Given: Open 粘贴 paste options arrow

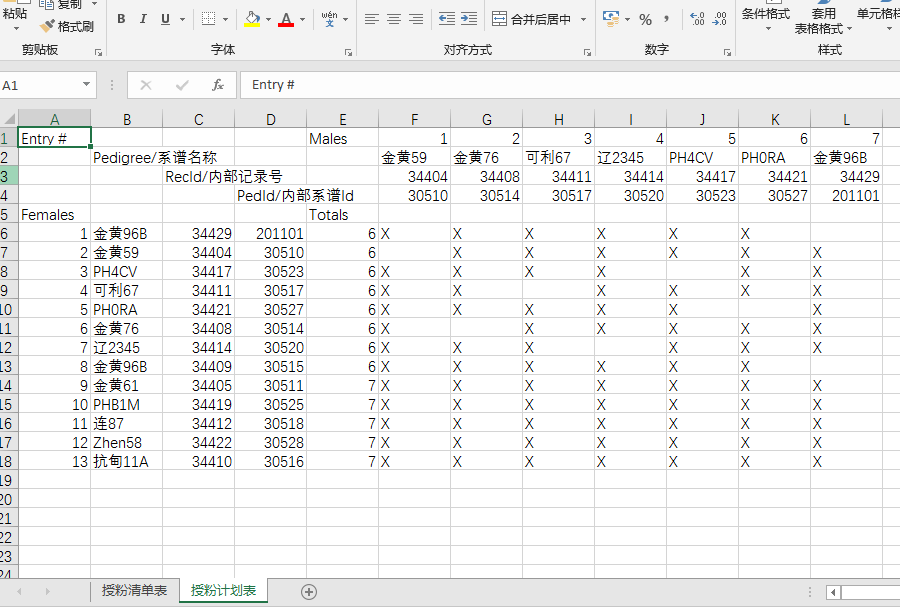Looking at the screenshot, I should pyautogui.click(x=16, y=28).
